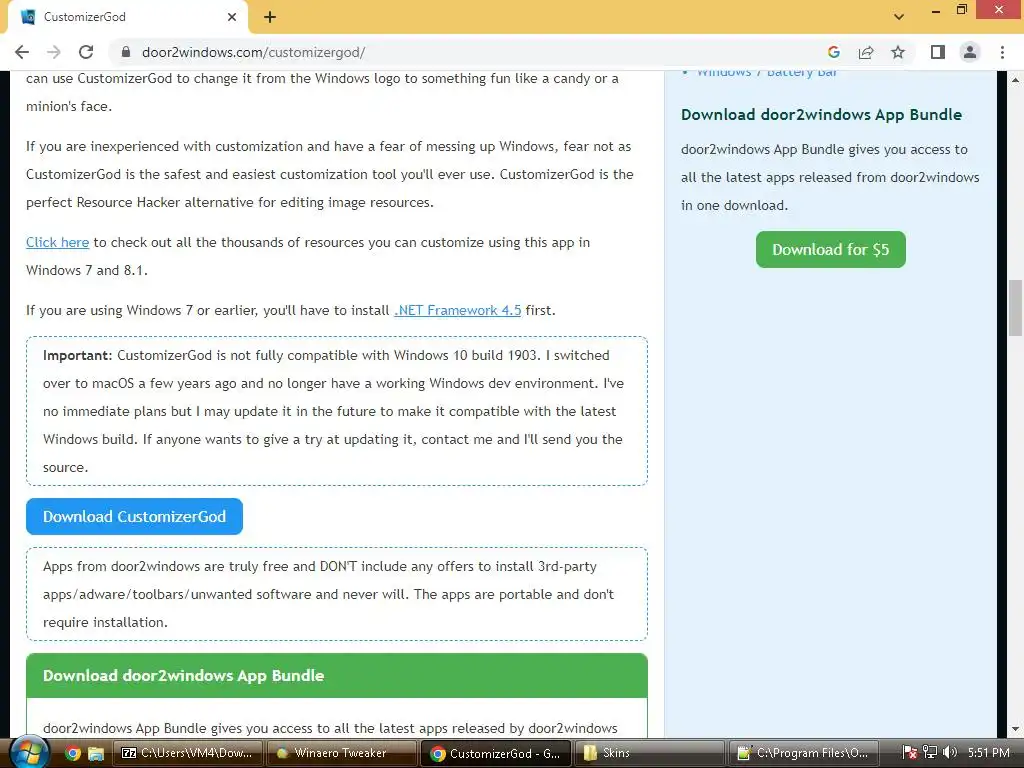Click the vertical scrollbar thumb
1024x768 pixels.
[1016, 307]
